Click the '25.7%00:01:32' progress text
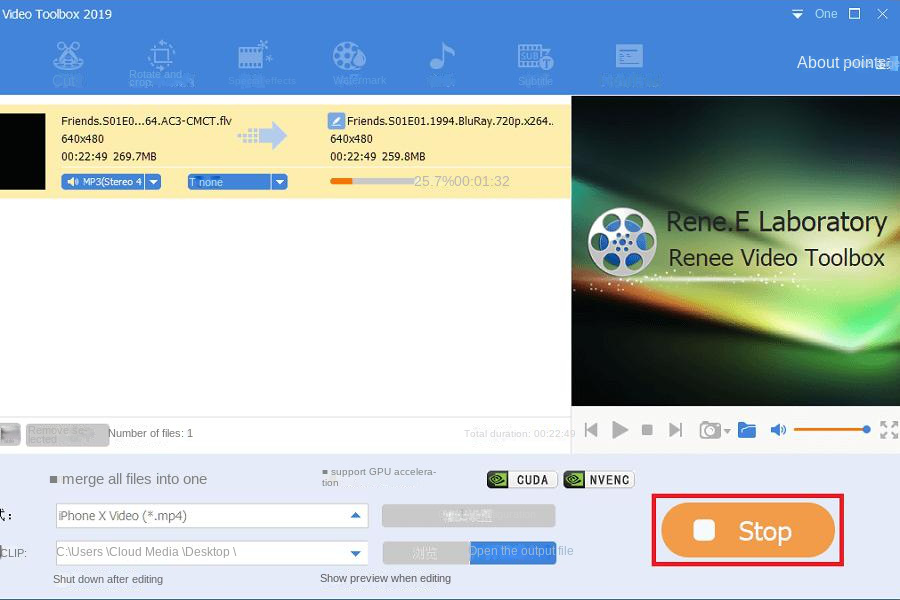 (461, 181)
